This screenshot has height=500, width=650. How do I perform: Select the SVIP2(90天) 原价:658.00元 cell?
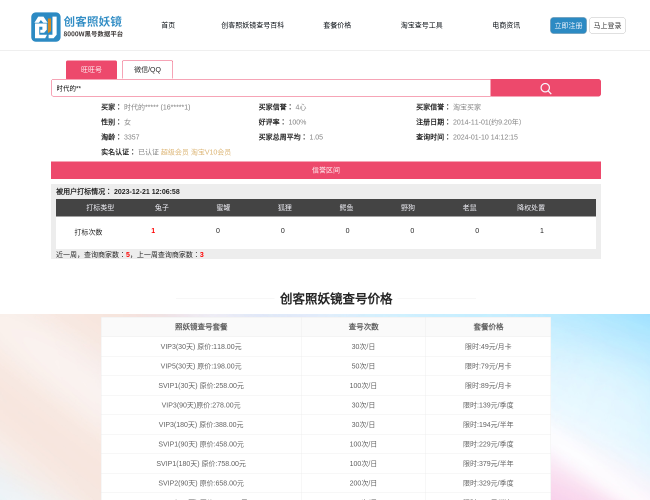(x=201, y=483)
